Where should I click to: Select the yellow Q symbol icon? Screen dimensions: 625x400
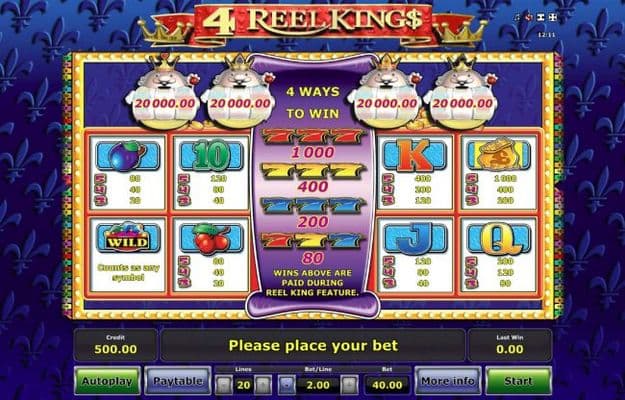pos(499,238)
